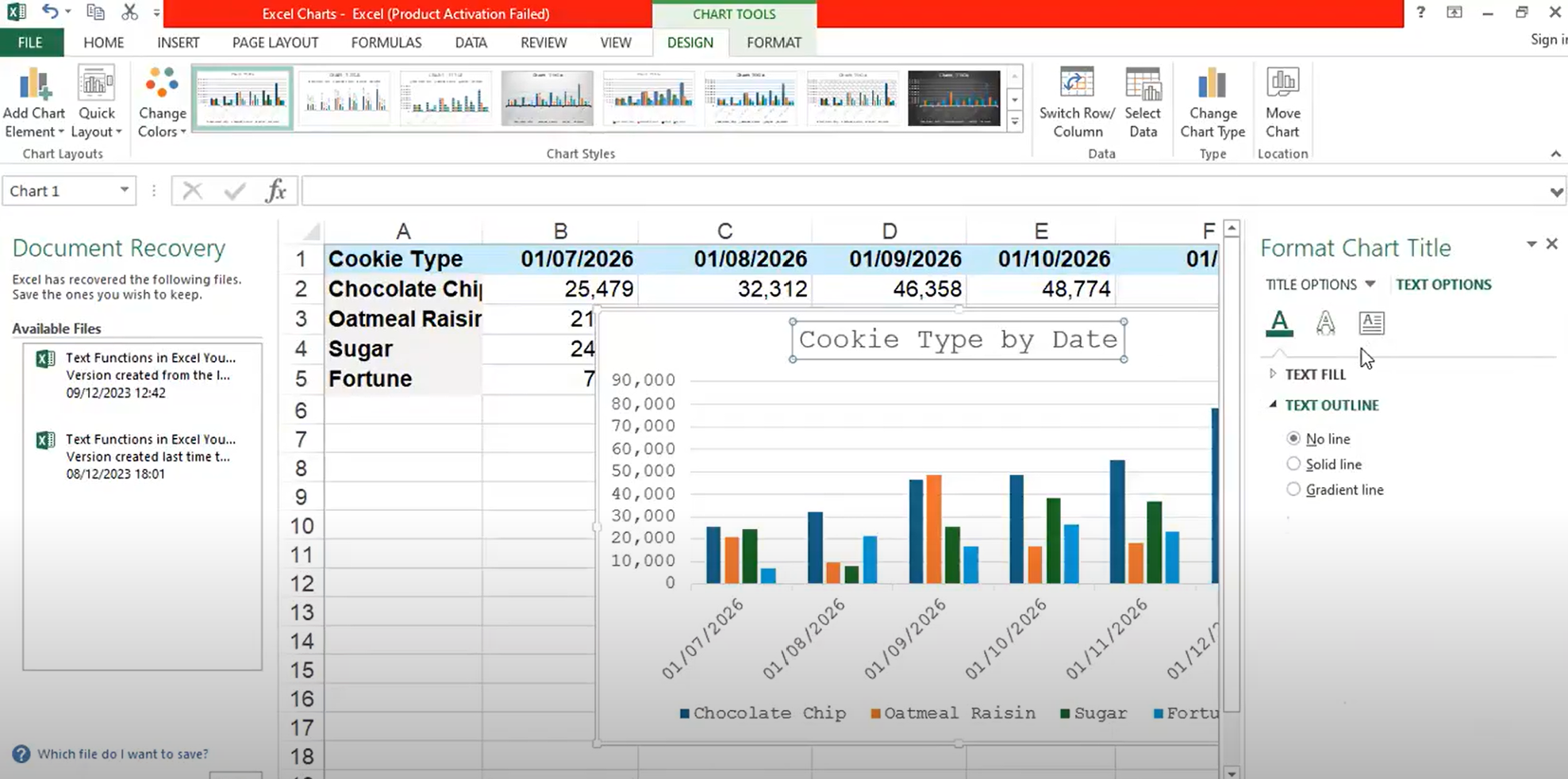Select the dark chart style thumbnail
1568x779 pixels.
coord(954,98)
